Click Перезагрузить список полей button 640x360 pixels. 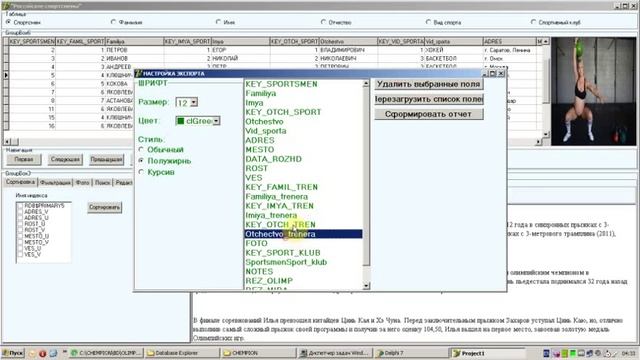pos(429,99)
